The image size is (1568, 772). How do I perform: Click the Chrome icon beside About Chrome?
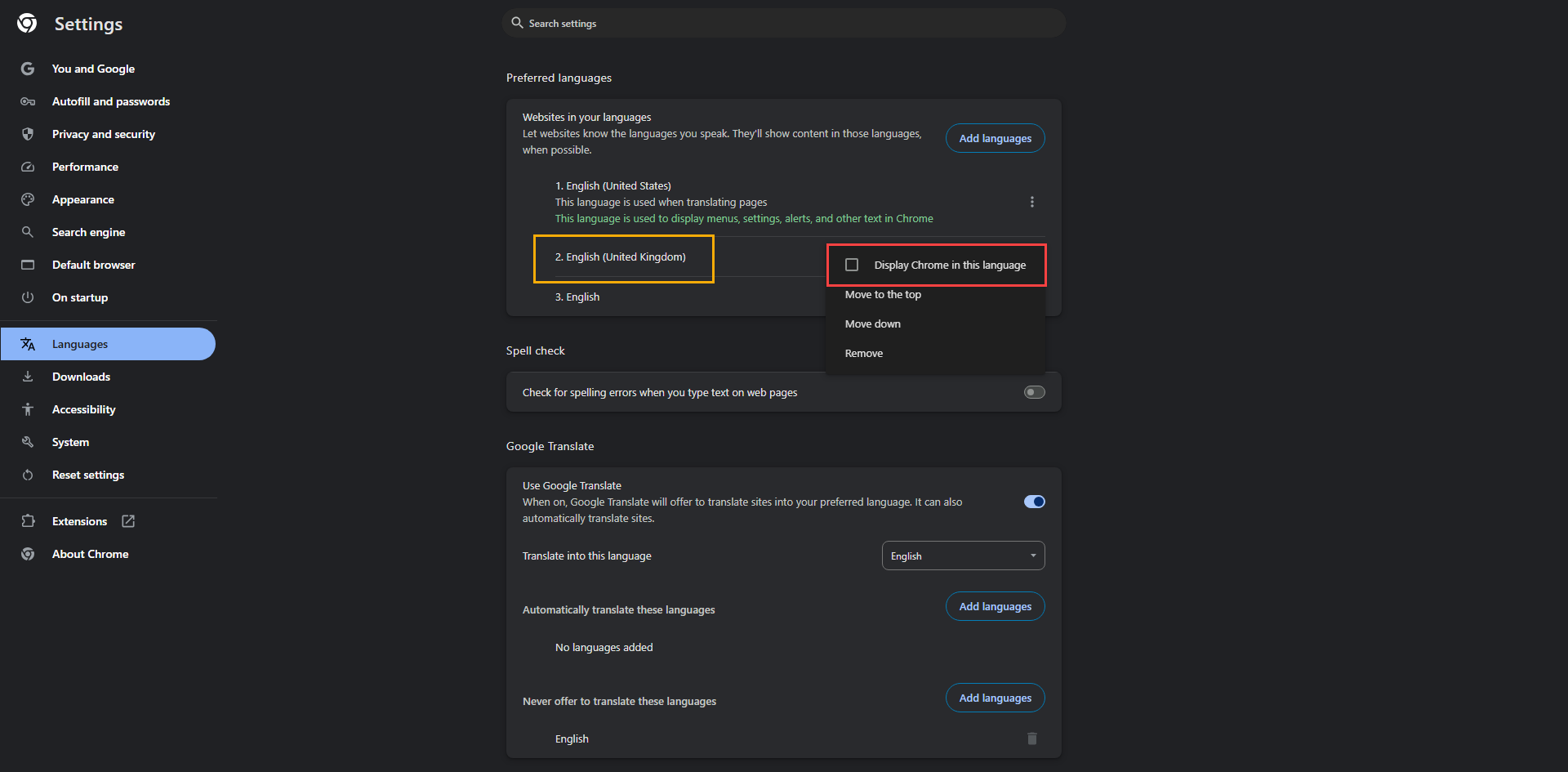28,554
